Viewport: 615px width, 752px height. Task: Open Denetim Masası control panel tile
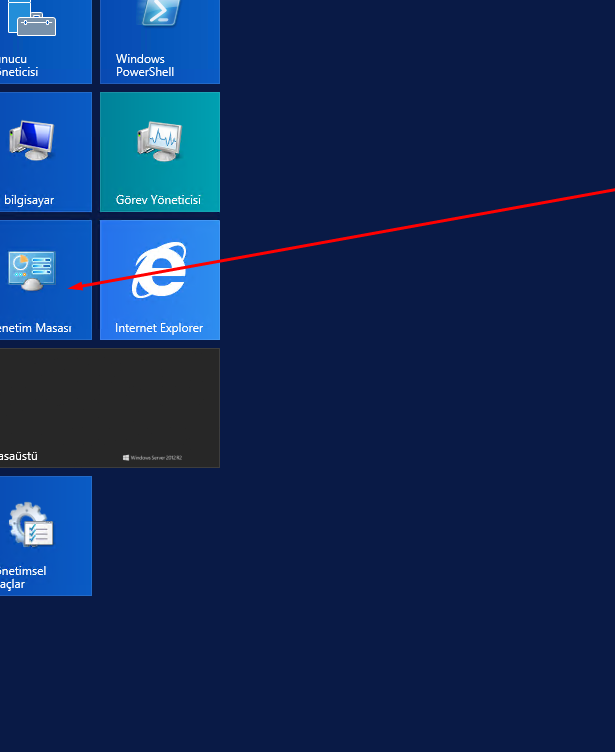click(x=46, y=280)
